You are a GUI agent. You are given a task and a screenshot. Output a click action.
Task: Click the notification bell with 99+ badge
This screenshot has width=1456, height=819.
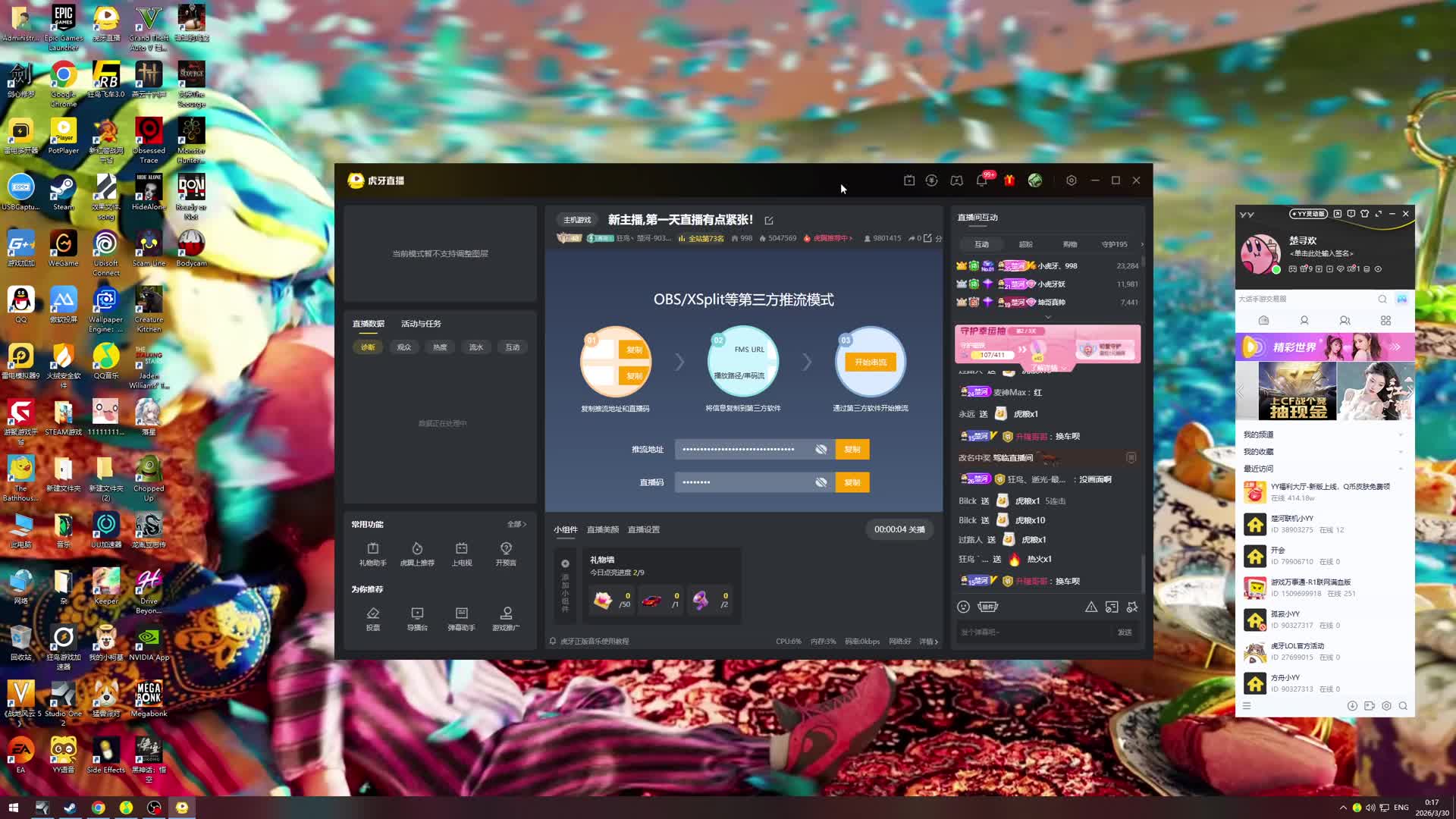981,180
